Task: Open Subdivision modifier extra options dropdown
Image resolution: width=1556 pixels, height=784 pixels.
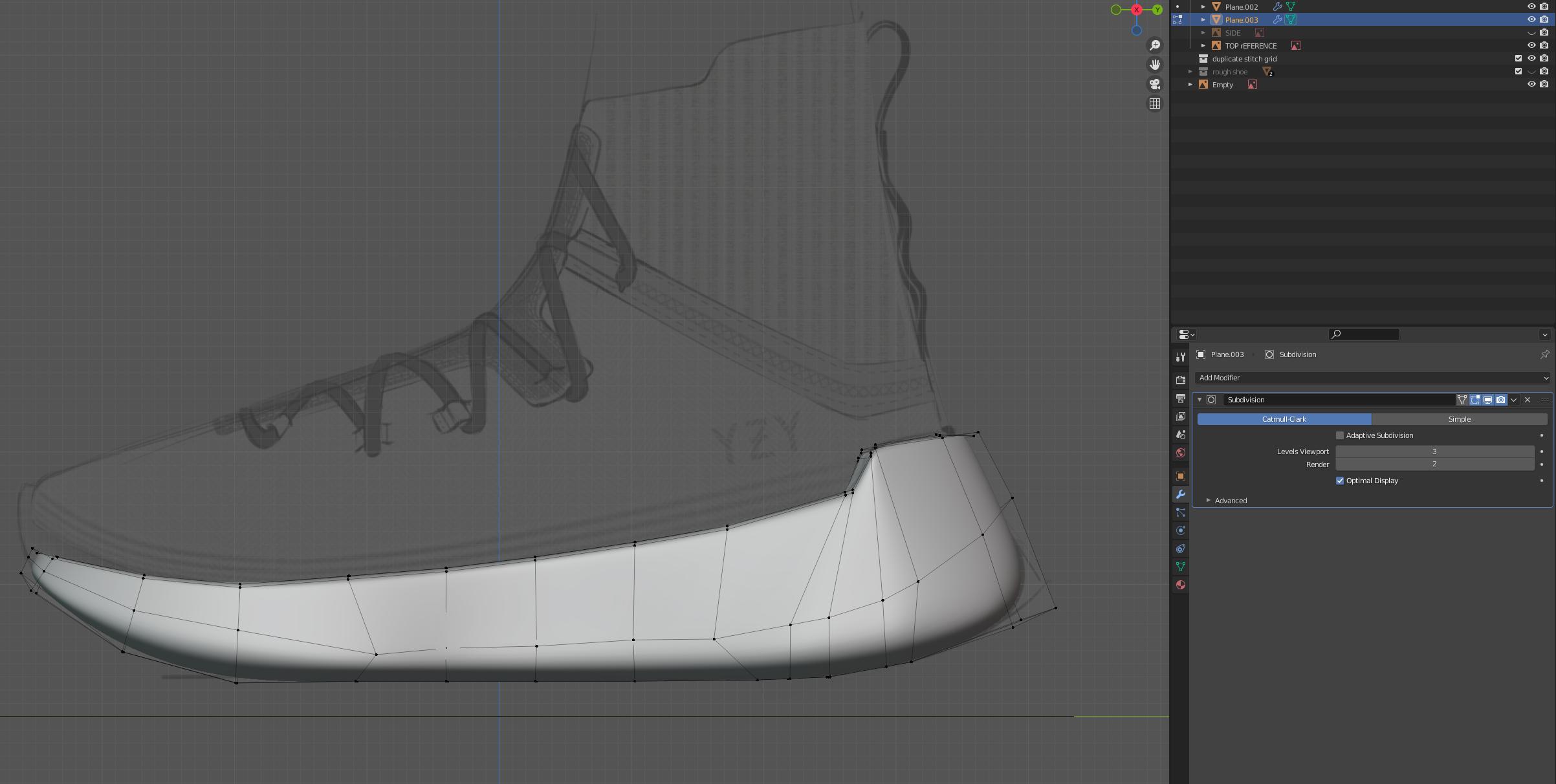Action: 1513,400
